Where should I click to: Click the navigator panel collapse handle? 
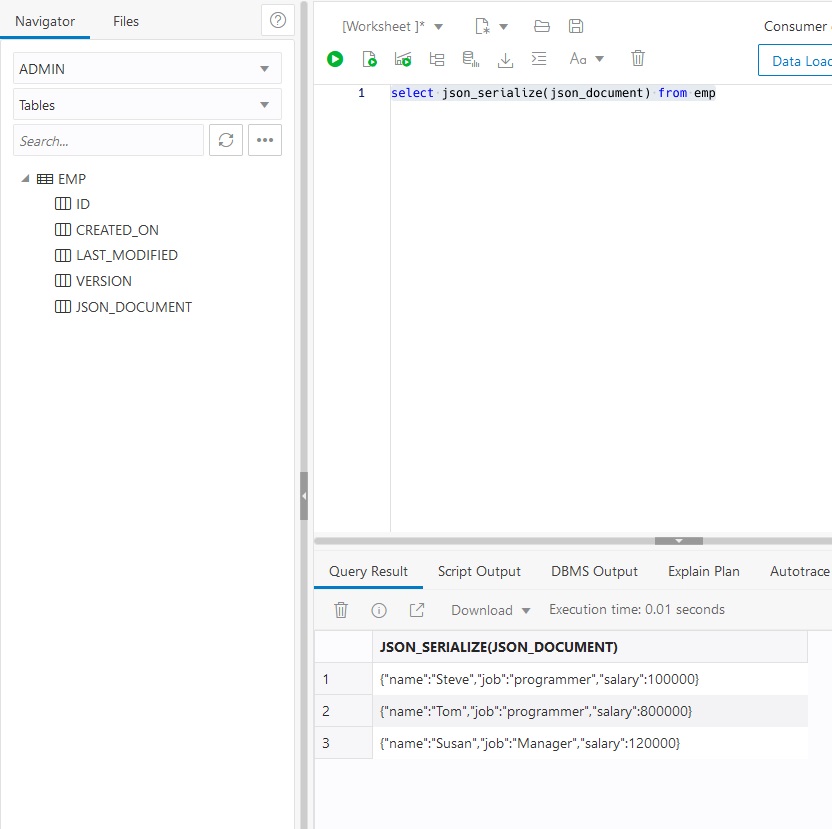(x=304, y=496)
